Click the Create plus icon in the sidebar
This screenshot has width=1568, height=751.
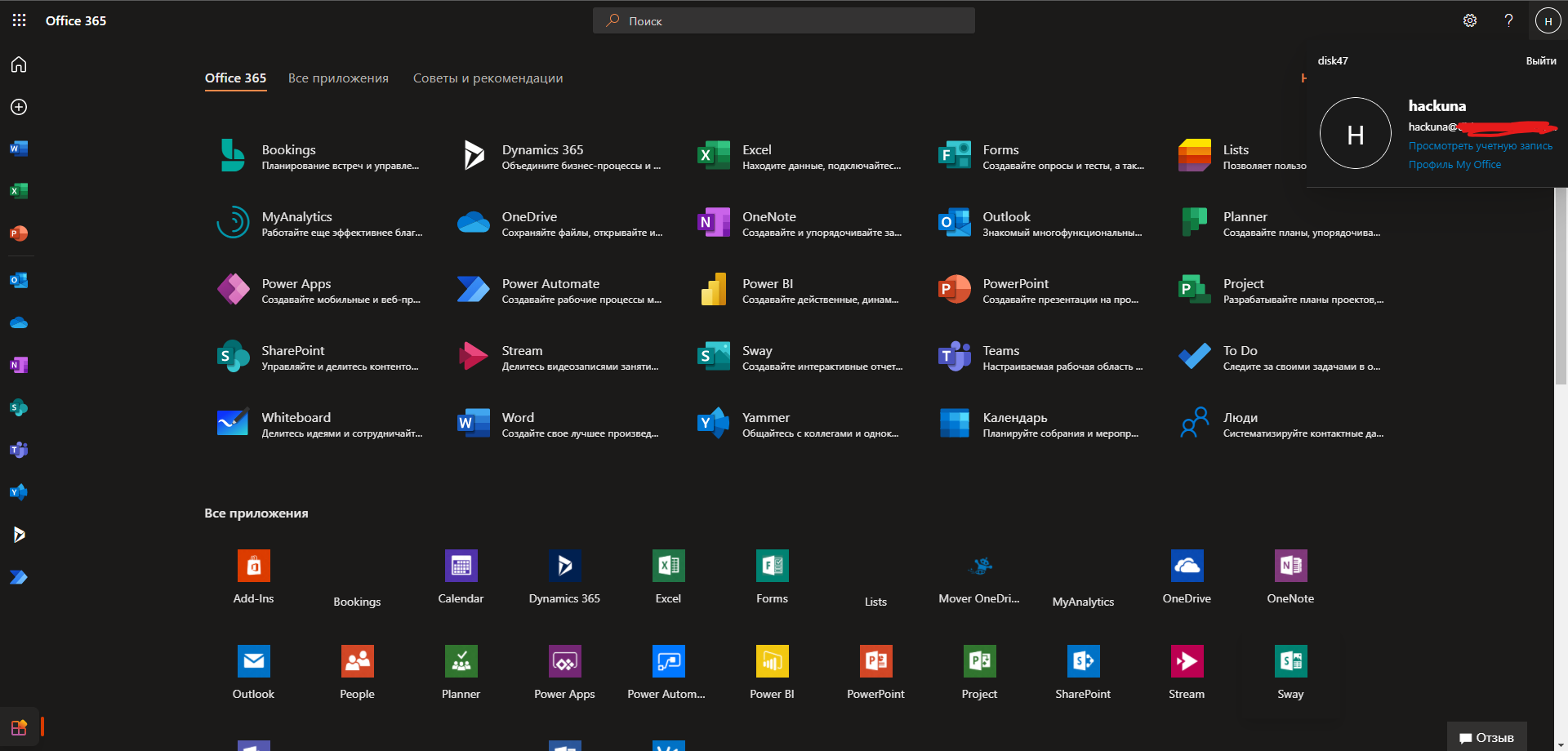(19, 107)
